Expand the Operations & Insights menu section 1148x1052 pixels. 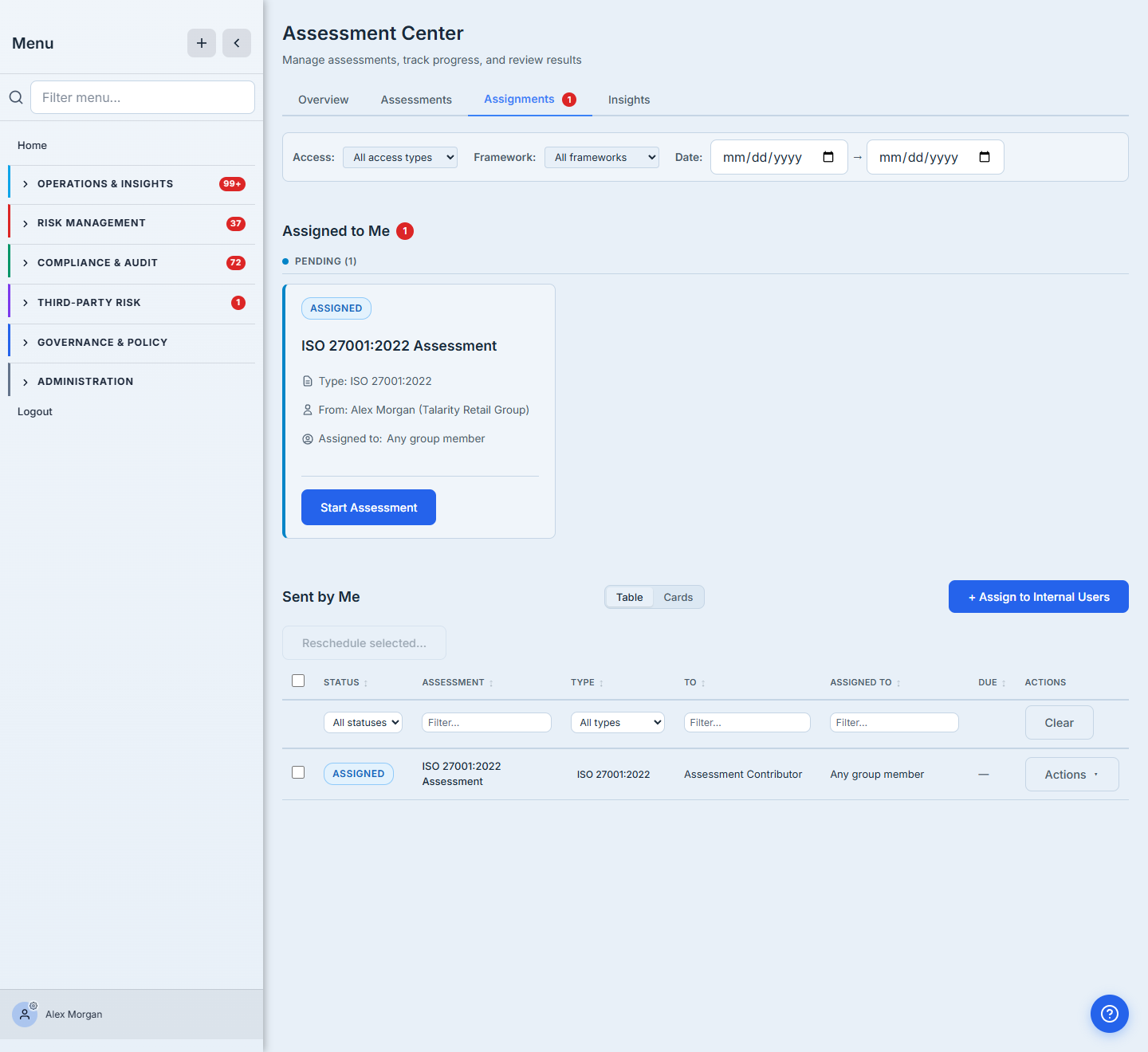click(132, 184)
